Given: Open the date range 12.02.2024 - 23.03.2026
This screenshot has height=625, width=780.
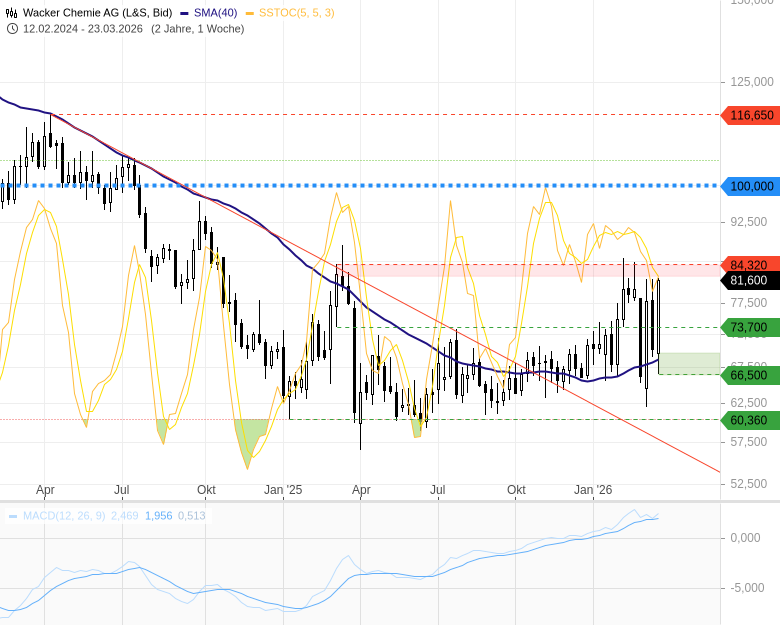Looking at the screenshot, I should (x=83, y=28).
